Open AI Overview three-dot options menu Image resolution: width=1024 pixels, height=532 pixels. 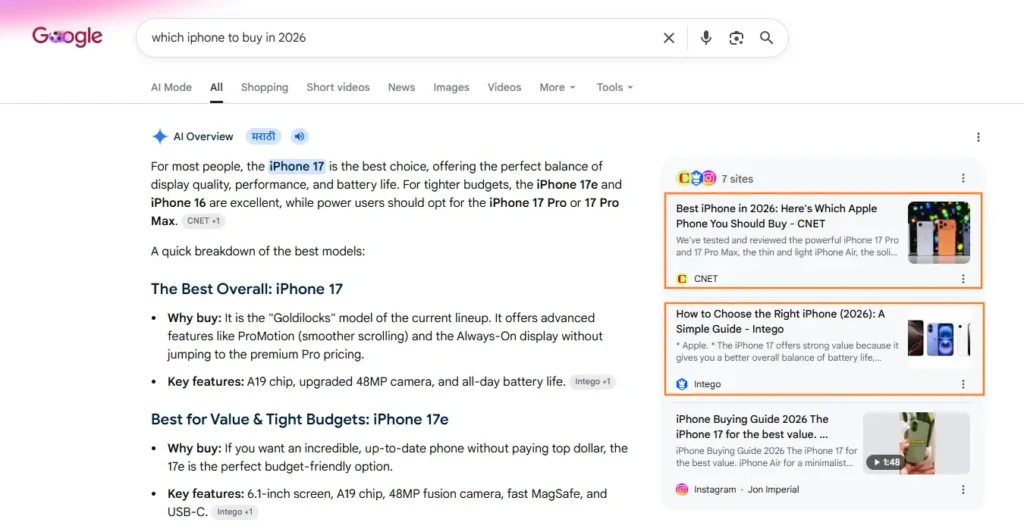point(978,137)
